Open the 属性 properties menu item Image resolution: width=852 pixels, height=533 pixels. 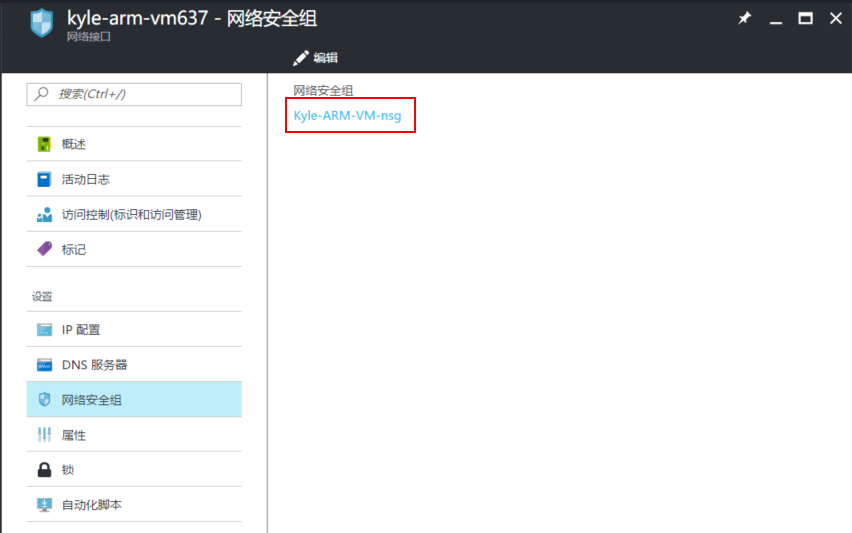pyautogui.click(x=74, y=435)
